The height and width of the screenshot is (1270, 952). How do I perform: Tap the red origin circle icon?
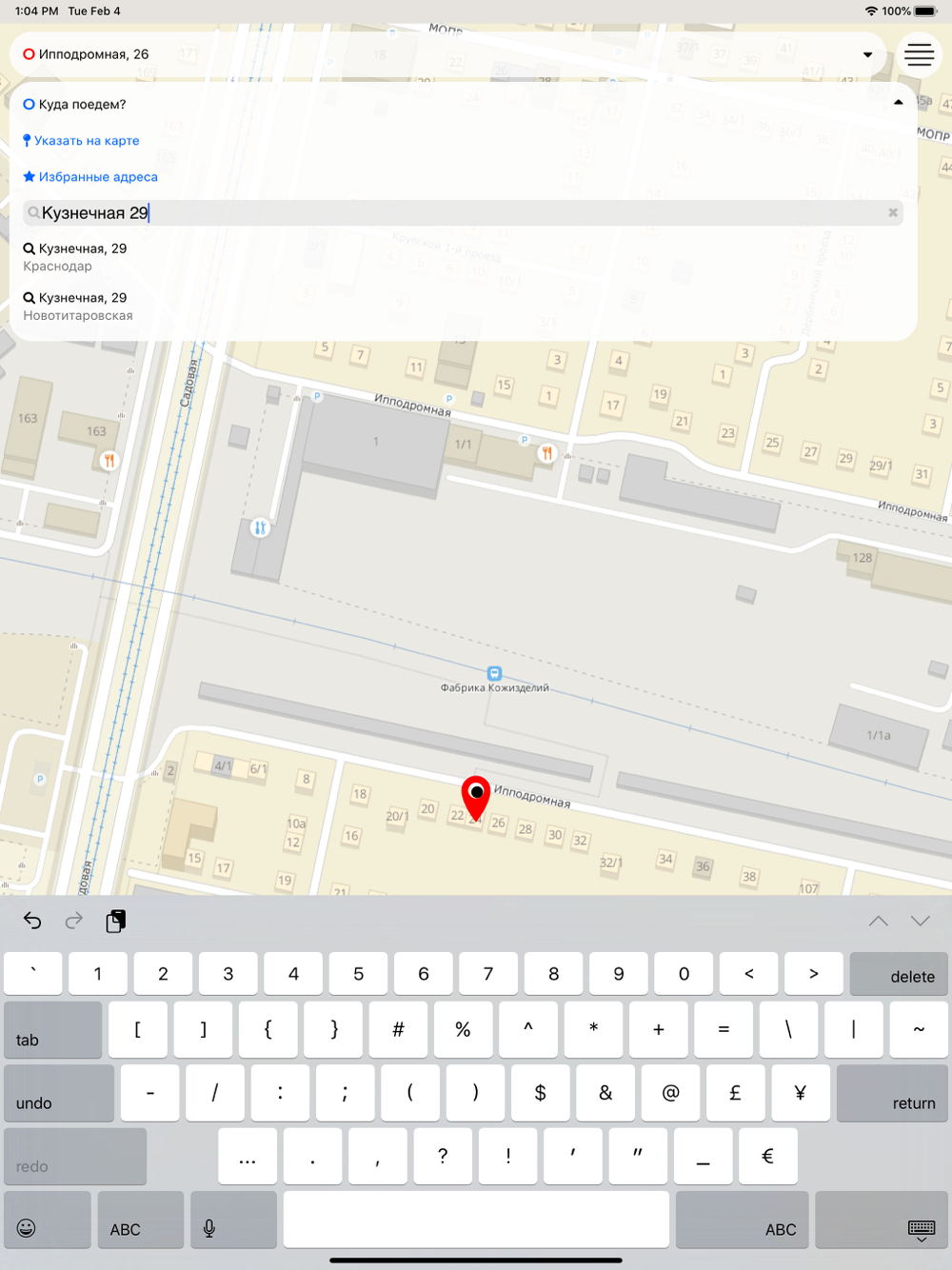tap(29, 54)
